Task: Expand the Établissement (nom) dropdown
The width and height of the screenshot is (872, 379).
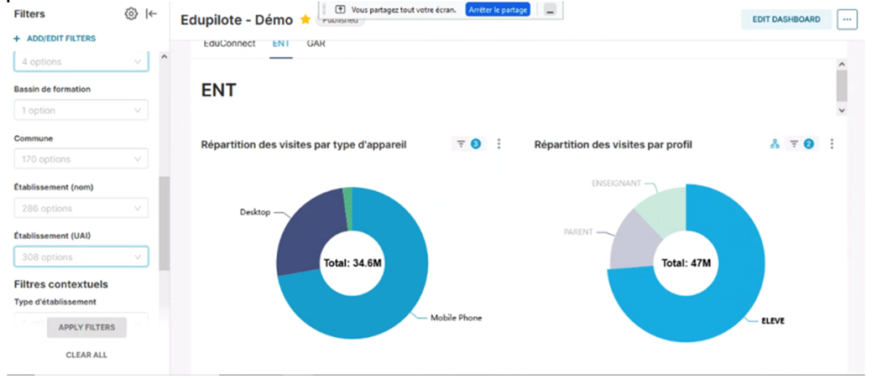Action: tap(81, 208)
